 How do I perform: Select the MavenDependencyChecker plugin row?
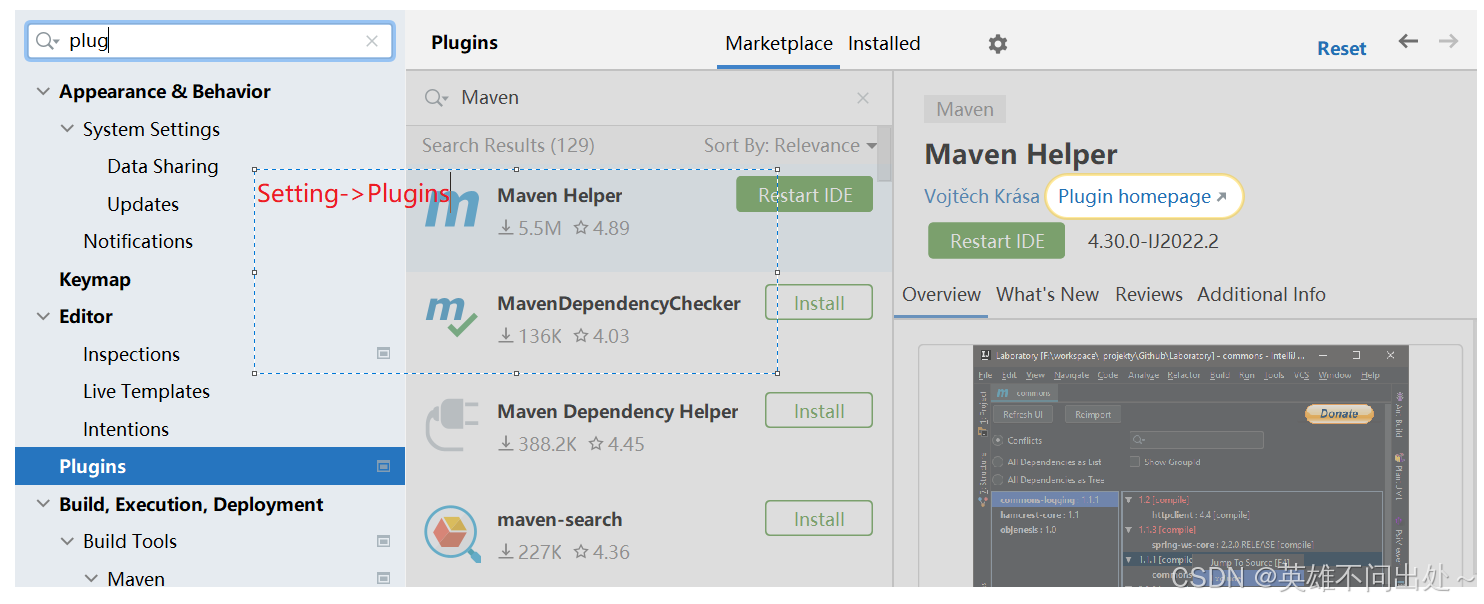pos(649,326)
